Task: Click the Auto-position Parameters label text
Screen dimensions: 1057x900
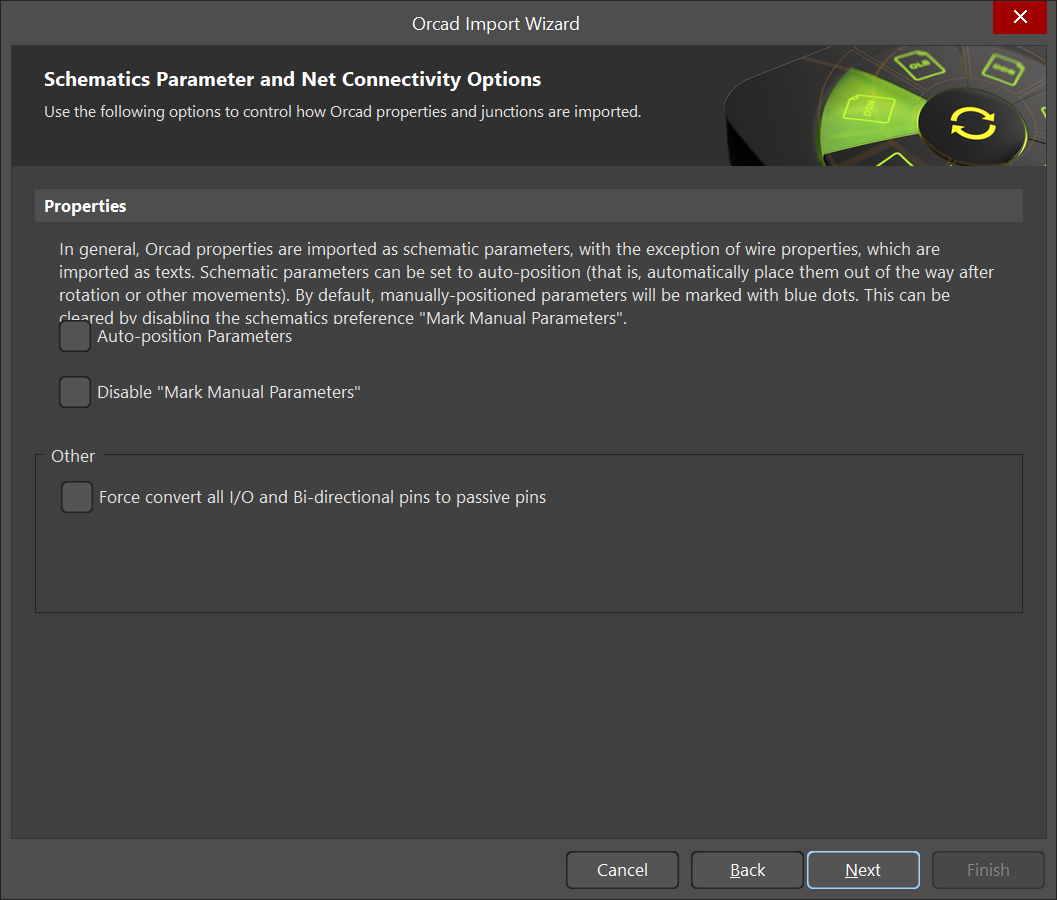Action: click(x=193, y=336)
